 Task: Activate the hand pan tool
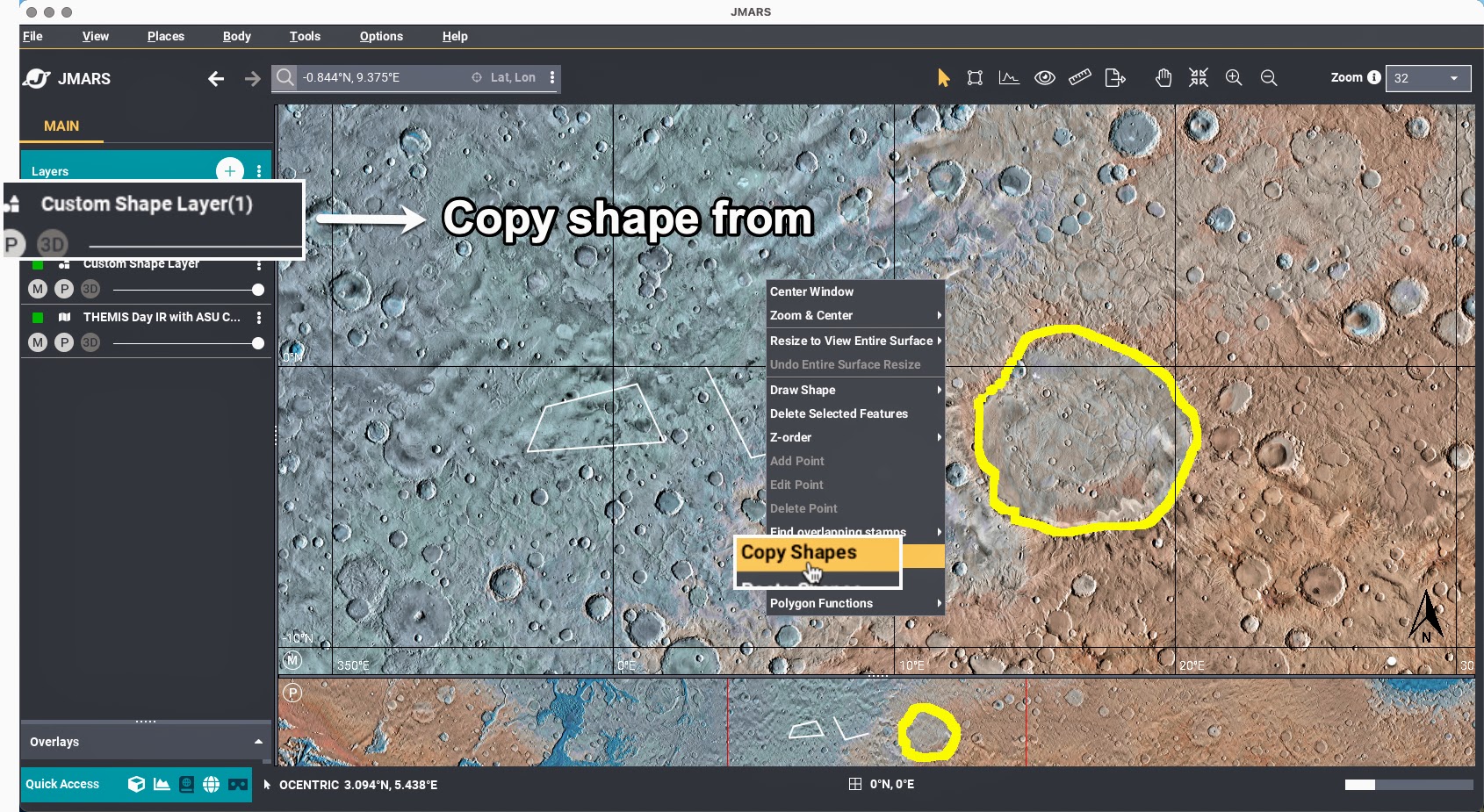[1163, 78]
